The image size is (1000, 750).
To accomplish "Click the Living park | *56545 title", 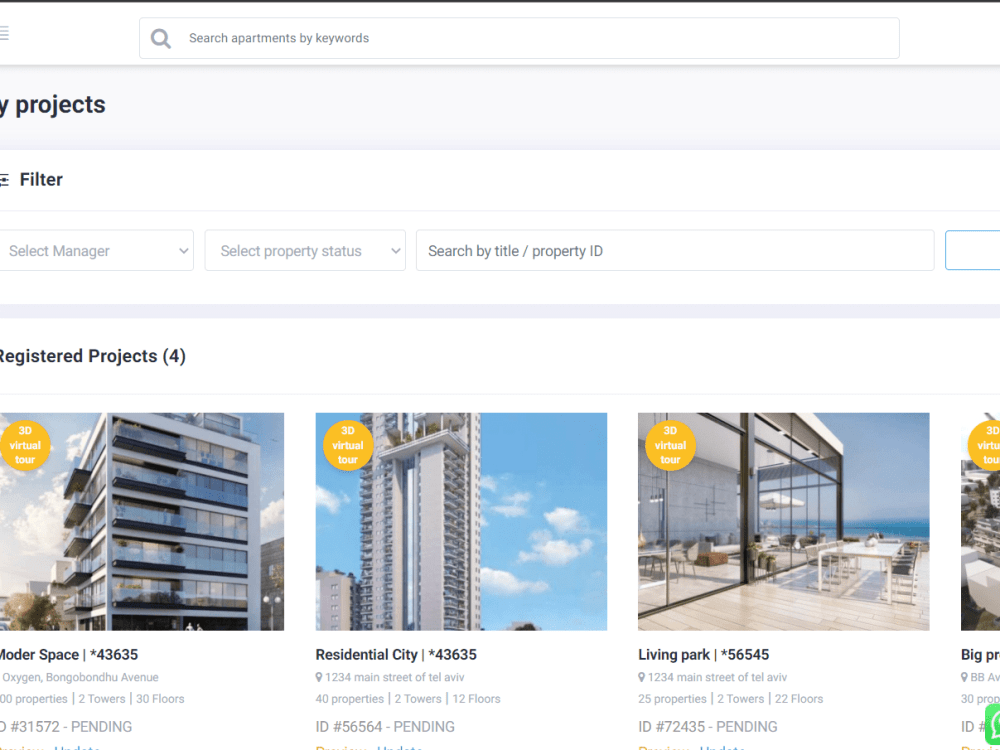I will (703, 655).
